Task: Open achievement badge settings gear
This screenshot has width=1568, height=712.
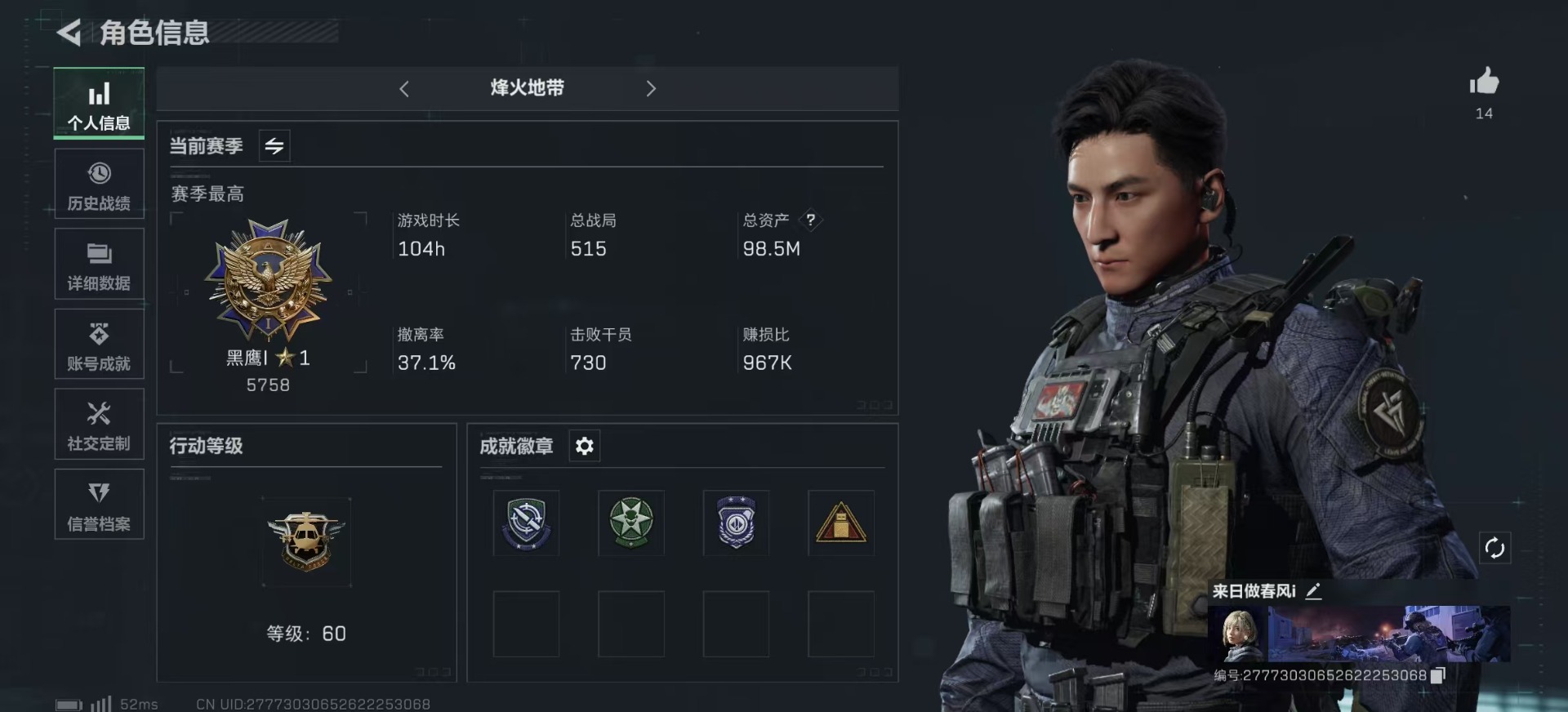Action: pyautogui.click(x=585, y=446)
